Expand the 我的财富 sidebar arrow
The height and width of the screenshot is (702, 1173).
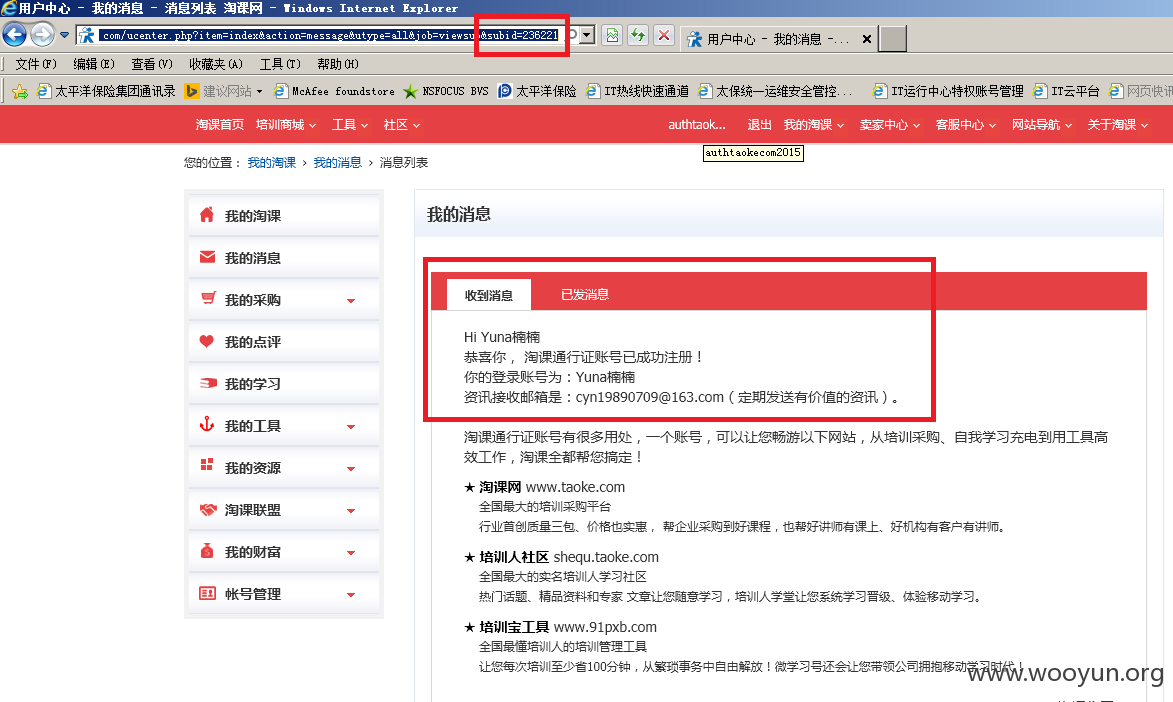click(351, 552)
